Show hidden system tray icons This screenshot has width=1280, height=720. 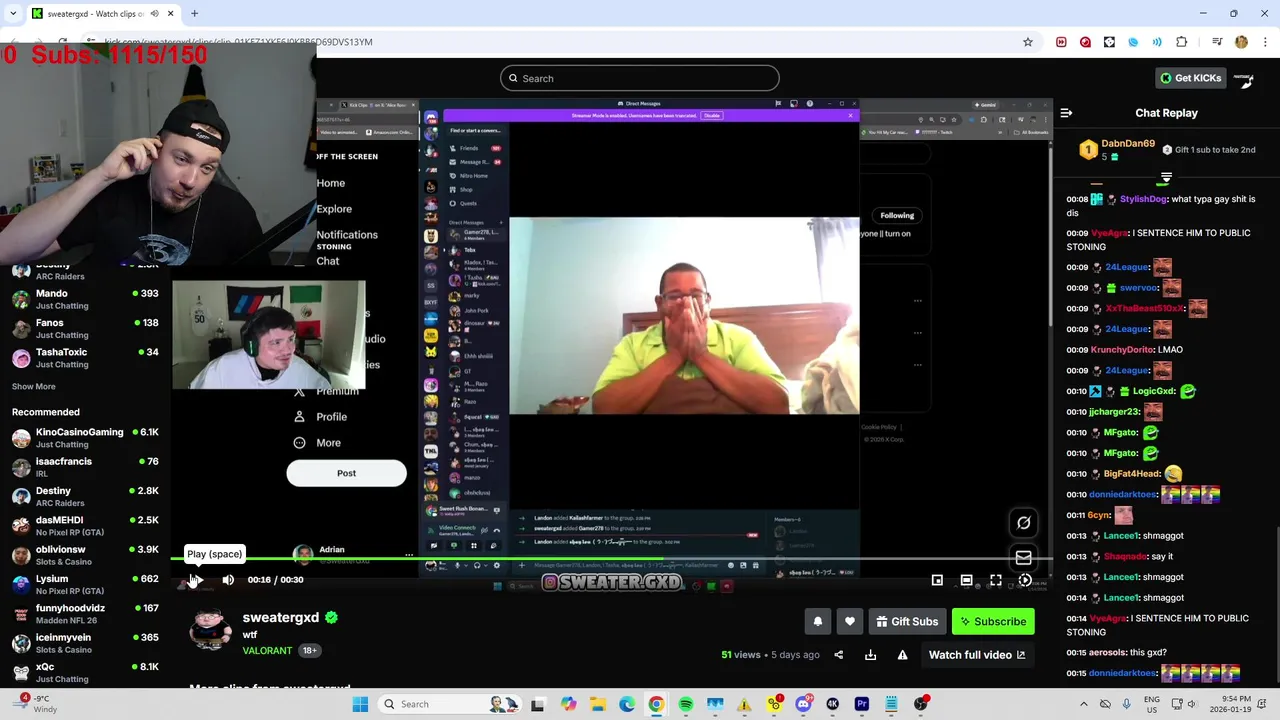[x=1084, y=704]
